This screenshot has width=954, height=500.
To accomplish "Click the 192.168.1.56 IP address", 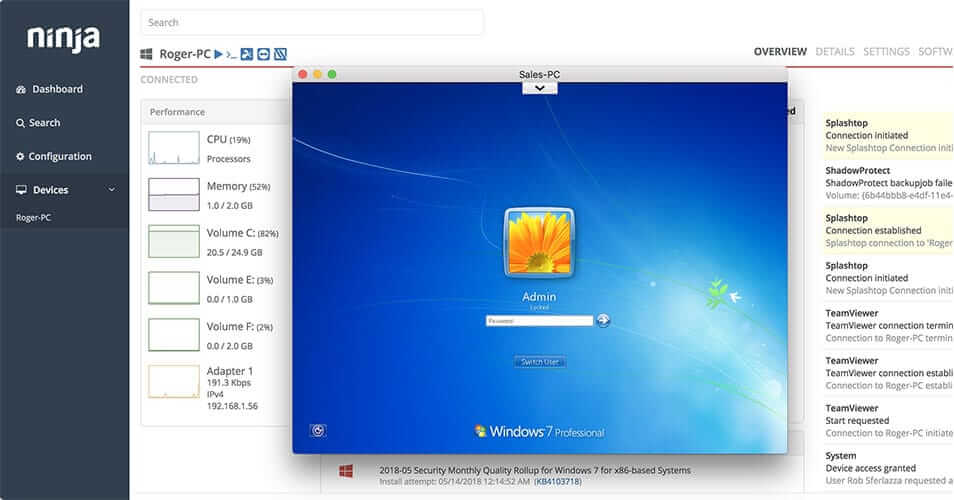I will click(x=232, y=406).
